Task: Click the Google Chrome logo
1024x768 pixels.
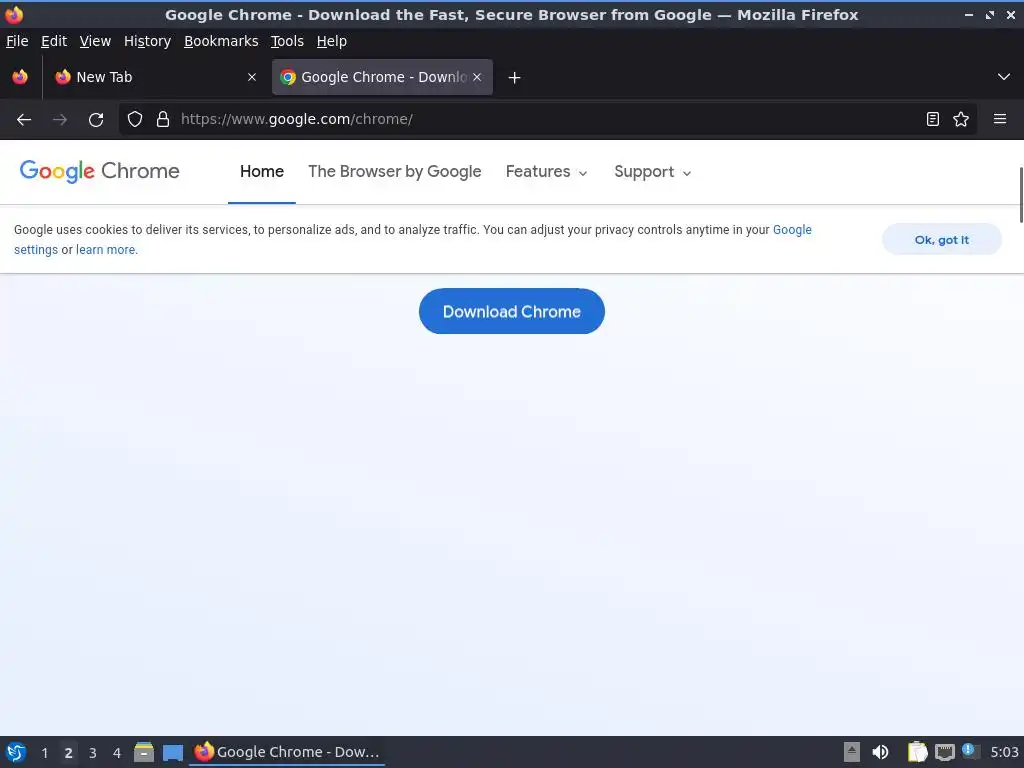Action: 99,171
